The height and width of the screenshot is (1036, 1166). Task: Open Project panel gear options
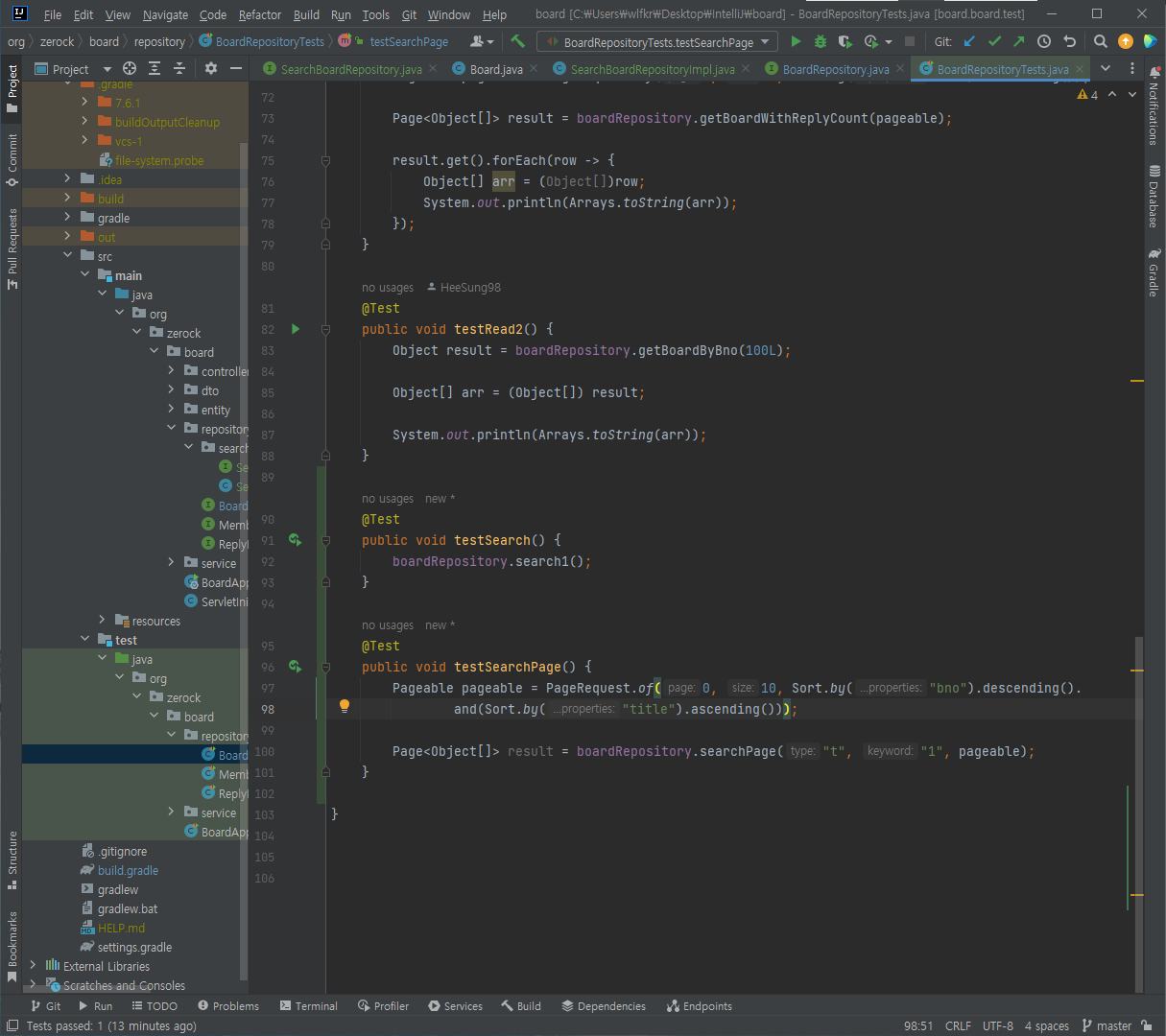(x=211, y=68)
